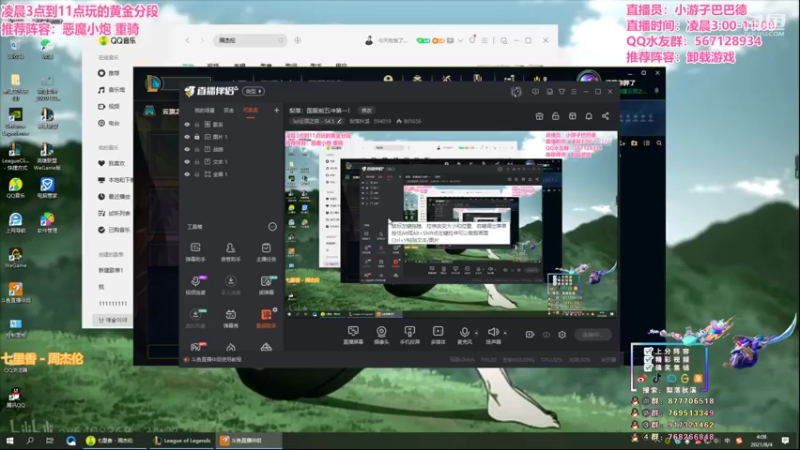Viewport: 800px width, 450px height.
Task: Toggle visibility of 战绩 layer
Action: [187, 149]
